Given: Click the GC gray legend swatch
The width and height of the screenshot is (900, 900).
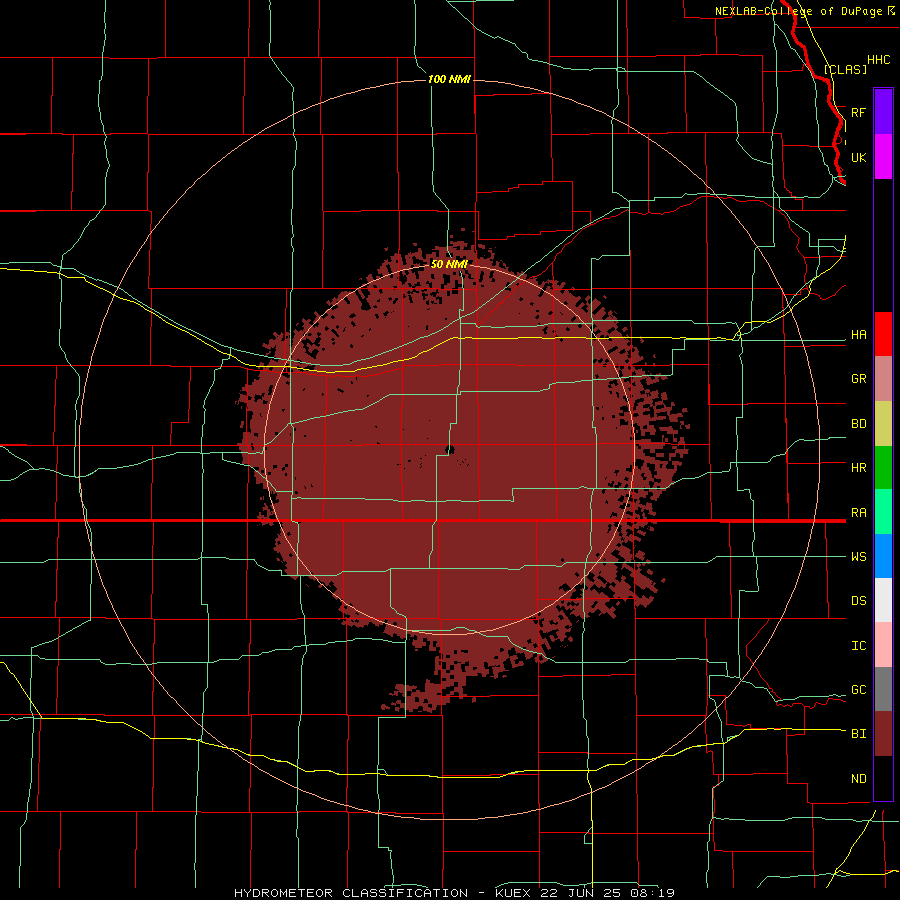Looking at the screenshot, I should click(883, 689).
